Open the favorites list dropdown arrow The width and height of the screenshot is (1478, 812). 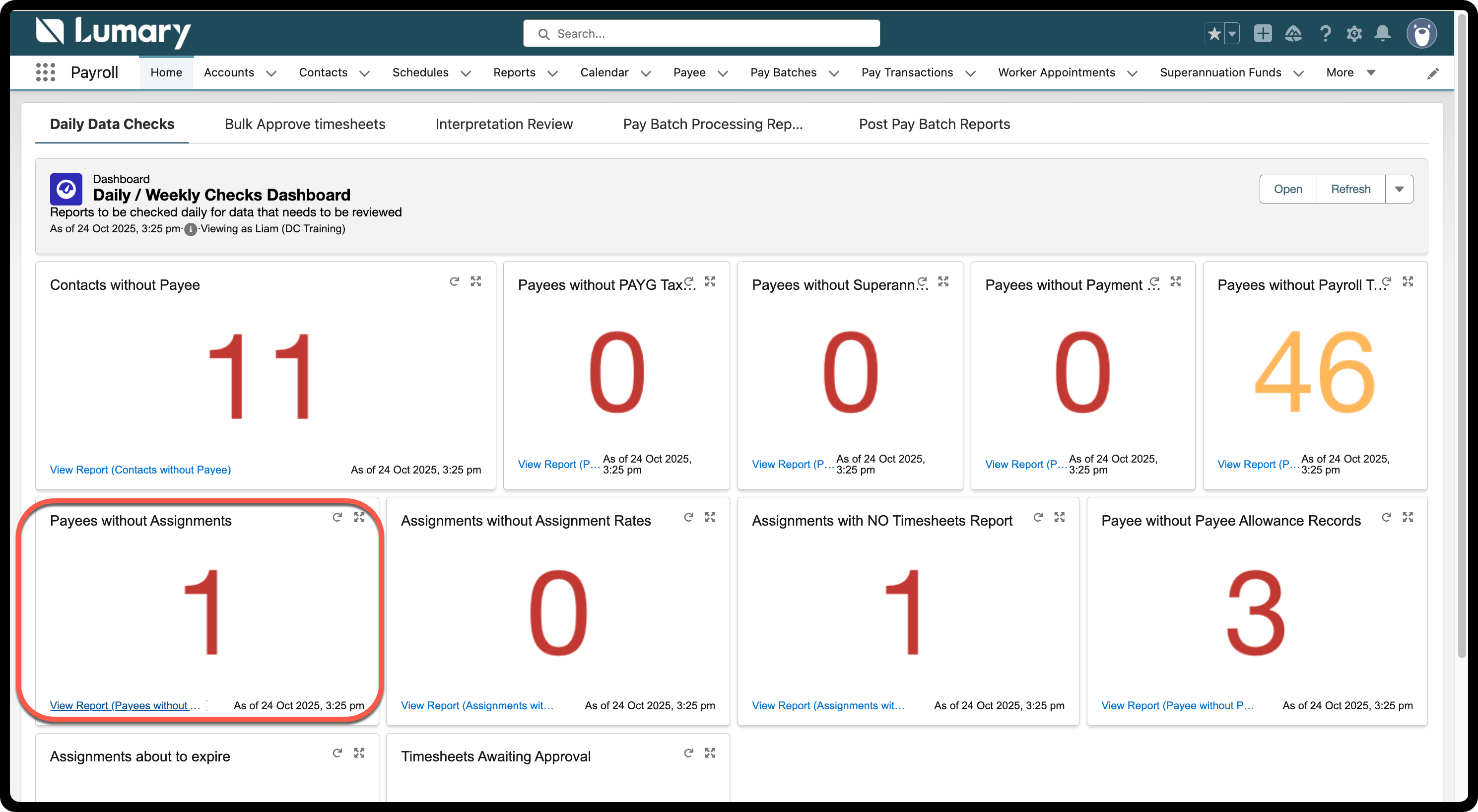coord(1232,34)
